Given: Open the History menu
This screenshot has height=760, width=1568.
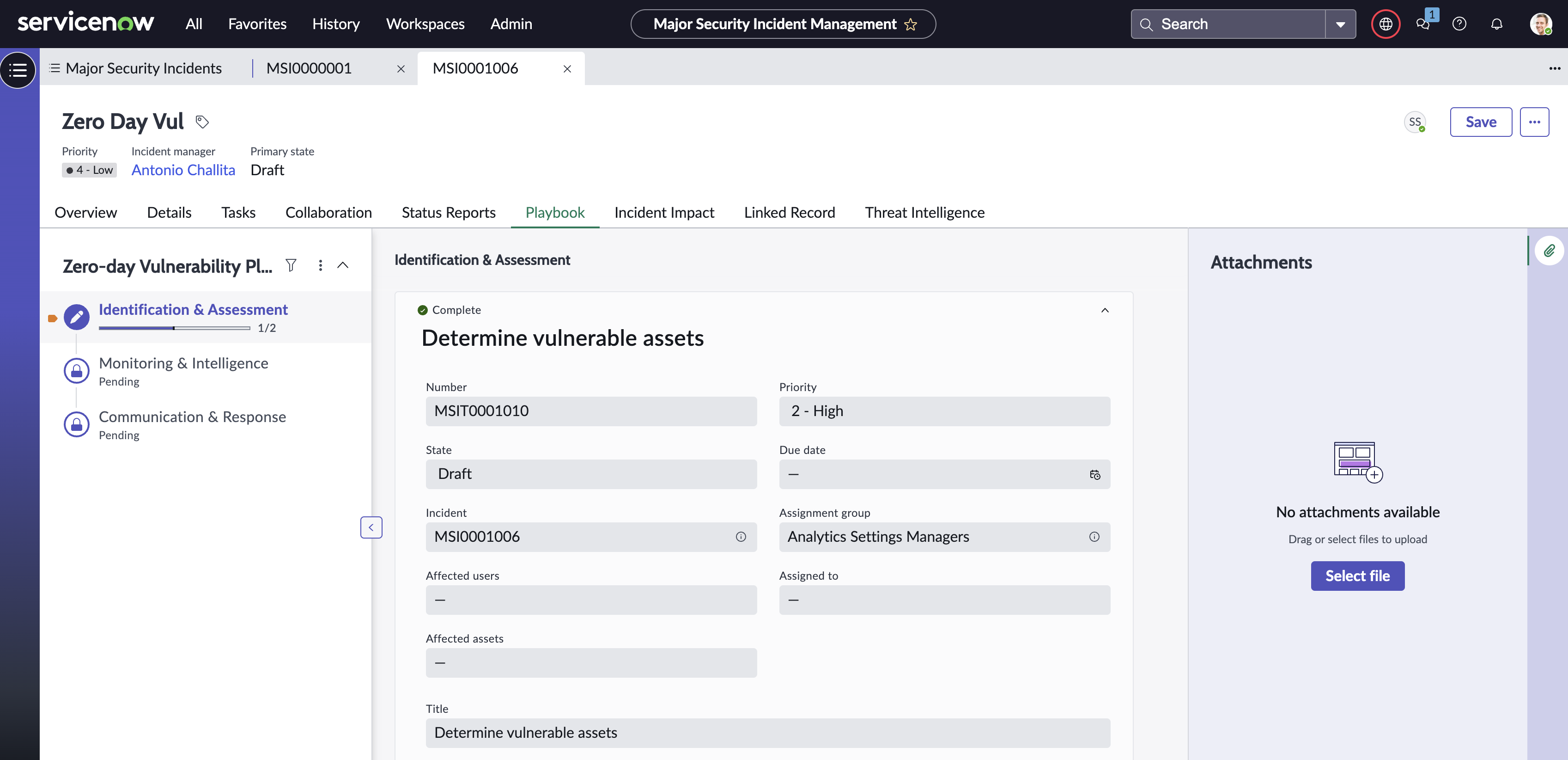Looking at the screenshot, I should (x=336, y=25).
